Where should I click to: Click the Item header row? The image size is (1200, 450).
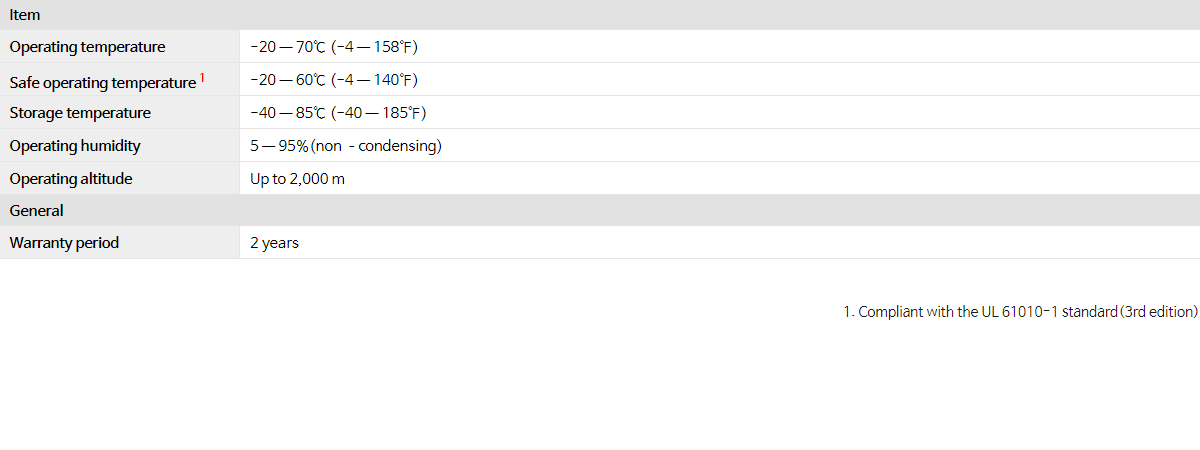click(25, 15)
